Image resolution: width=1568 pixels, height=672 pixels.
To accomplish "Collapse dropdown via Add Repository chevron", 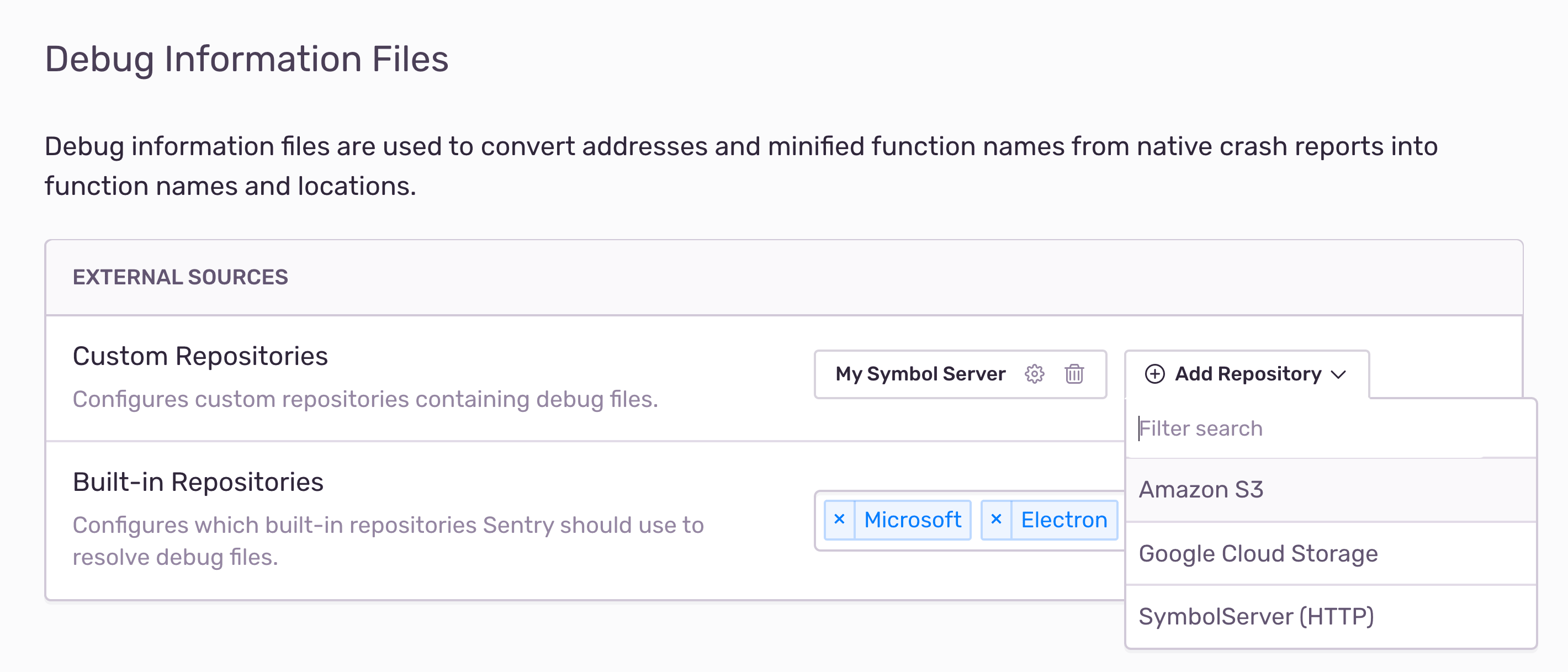I will click(x=1339, y=374).
